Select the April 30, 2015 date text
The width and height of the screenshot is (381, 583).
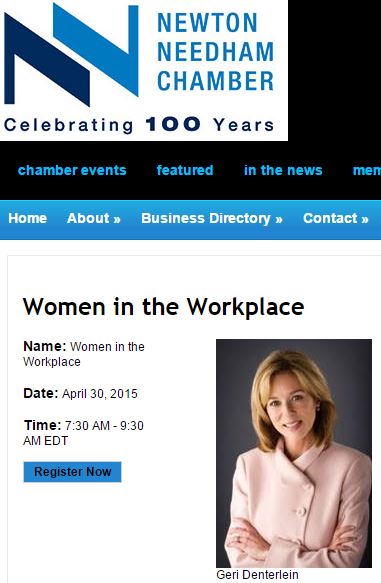(100, 394)
